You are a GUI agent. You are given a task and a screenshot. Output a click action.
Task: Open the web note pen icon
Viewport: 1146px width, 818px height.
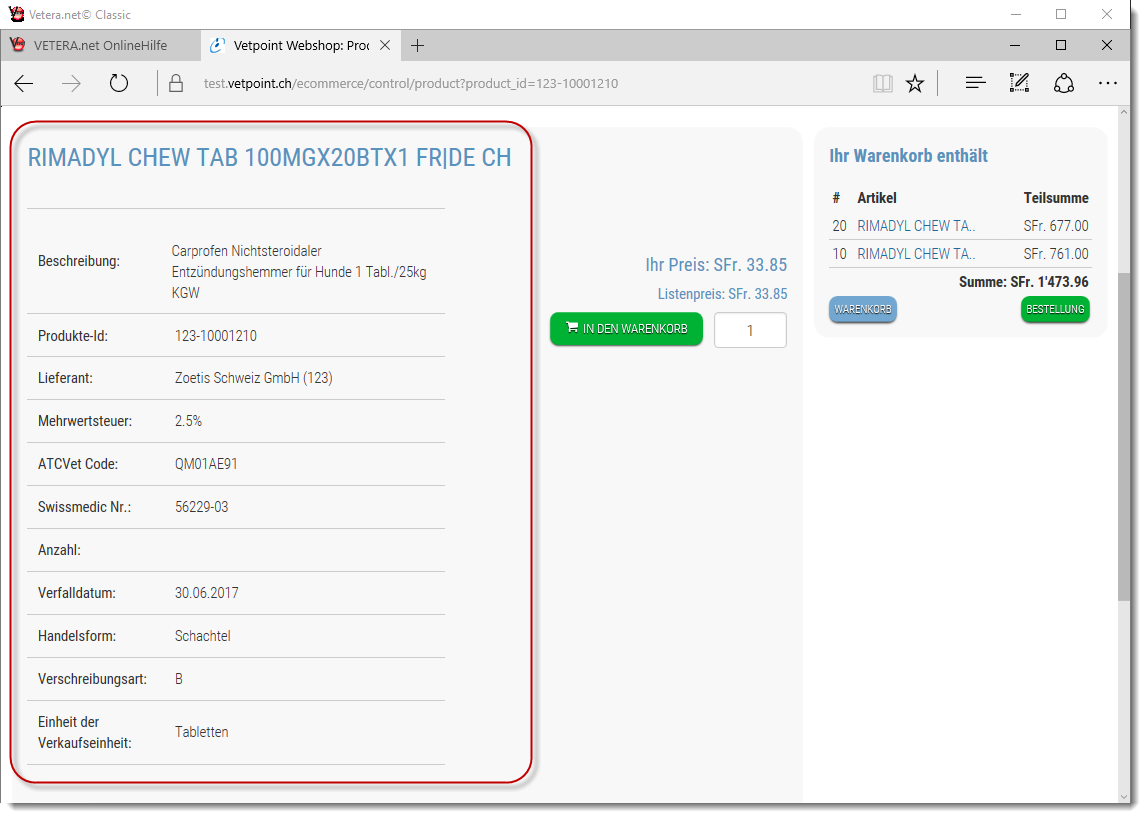(x=1019, y=84)
